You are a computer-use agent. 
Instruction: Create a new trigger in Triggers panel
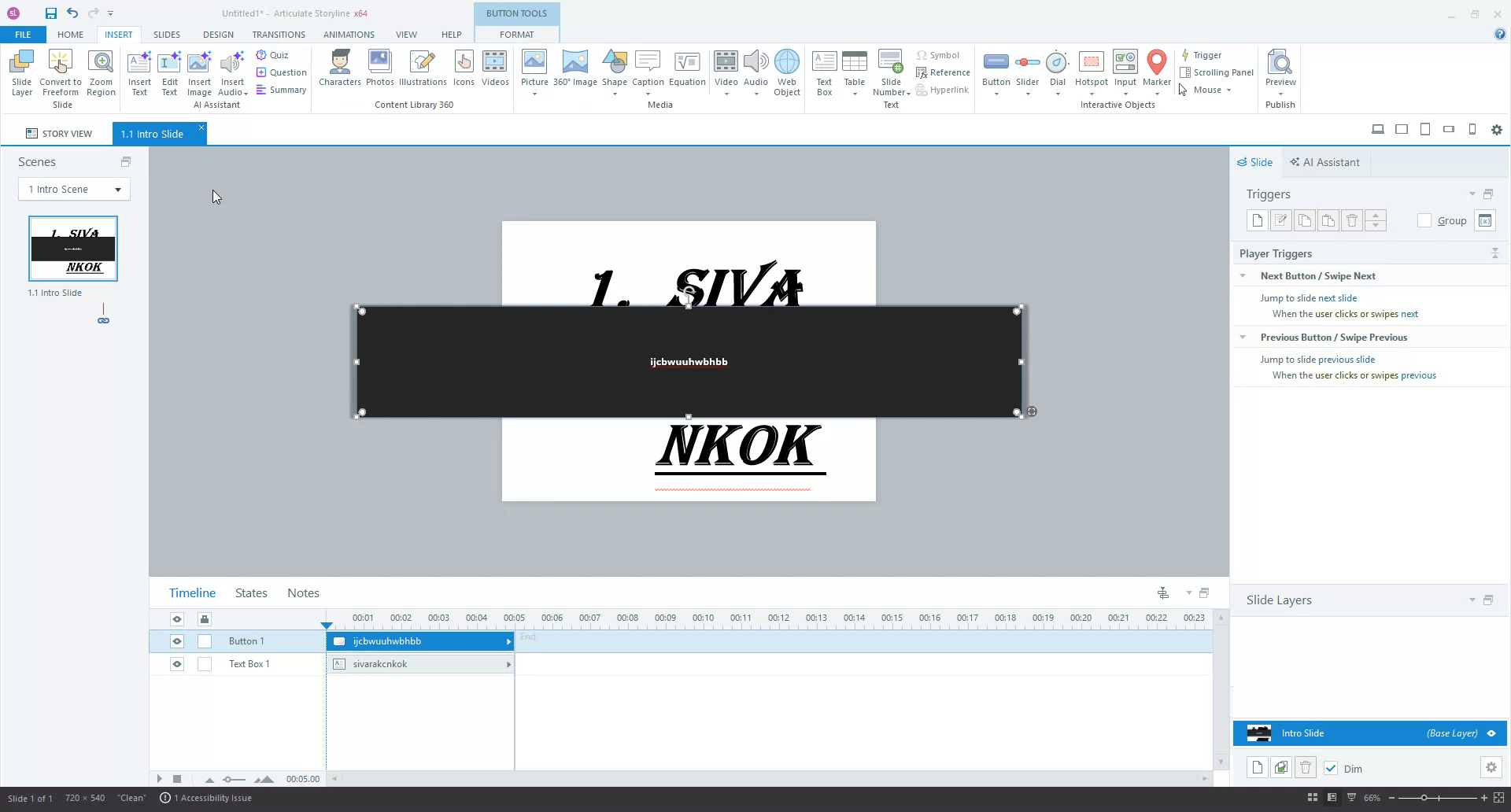point(1257,220)
